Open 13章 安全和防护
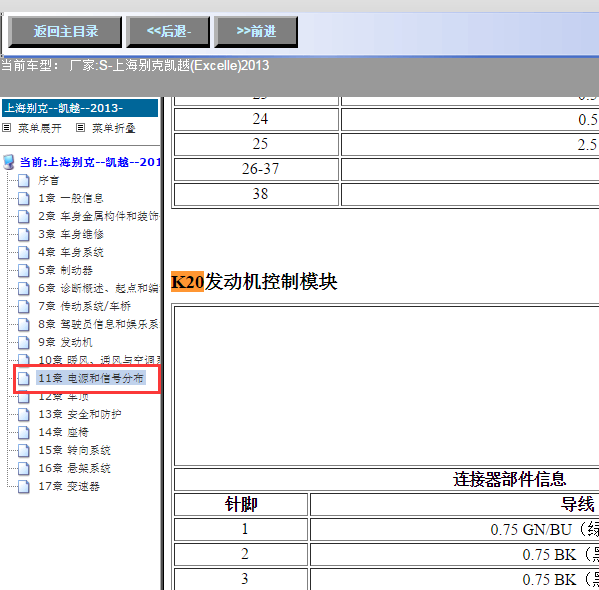This screenshot has width=599, height=590. tap(80, 414)
